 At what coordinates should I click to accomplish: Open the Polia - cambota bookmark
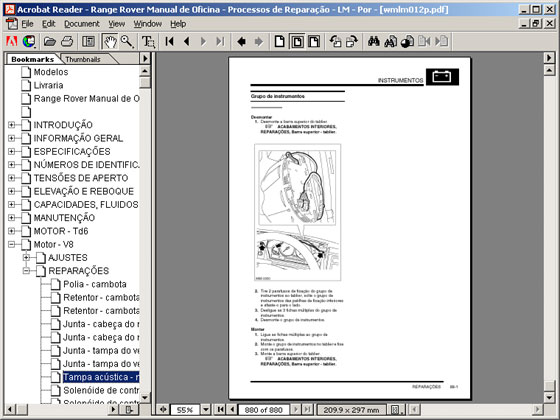point(95,284)
